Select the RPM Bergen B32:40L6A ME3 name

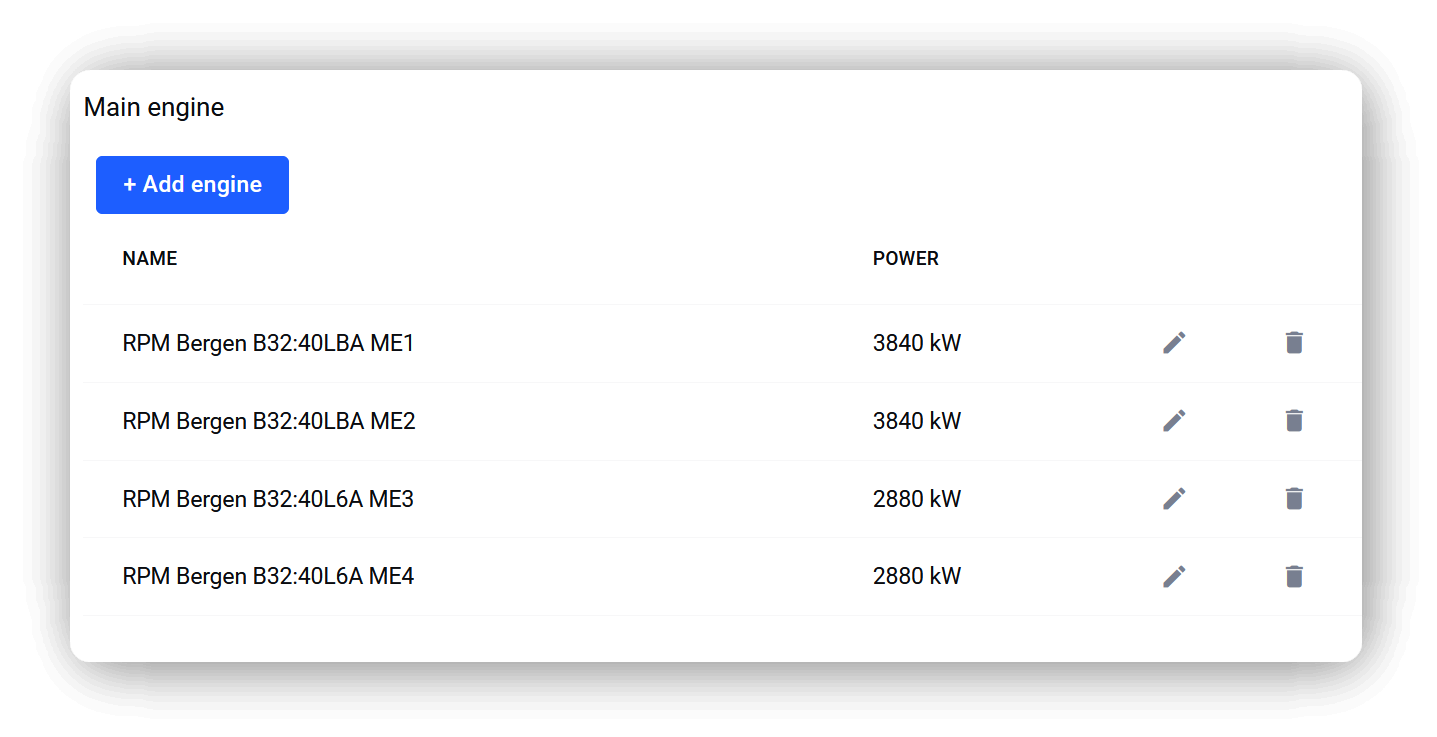coord(268,499)
